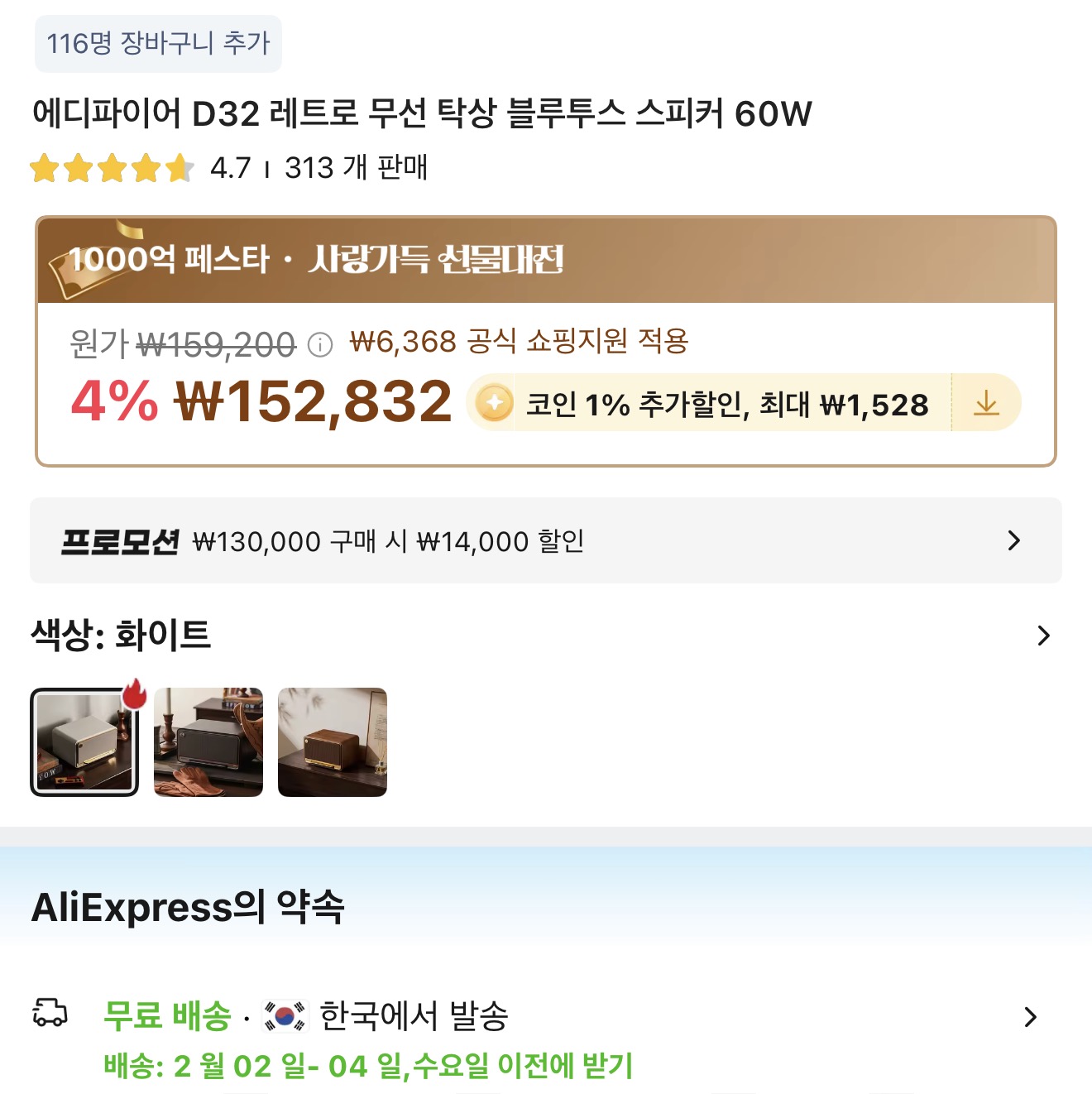Select the dark gray speaker color option
The height and width of the screenshot is (1094, 1092).
click(208, 742)
